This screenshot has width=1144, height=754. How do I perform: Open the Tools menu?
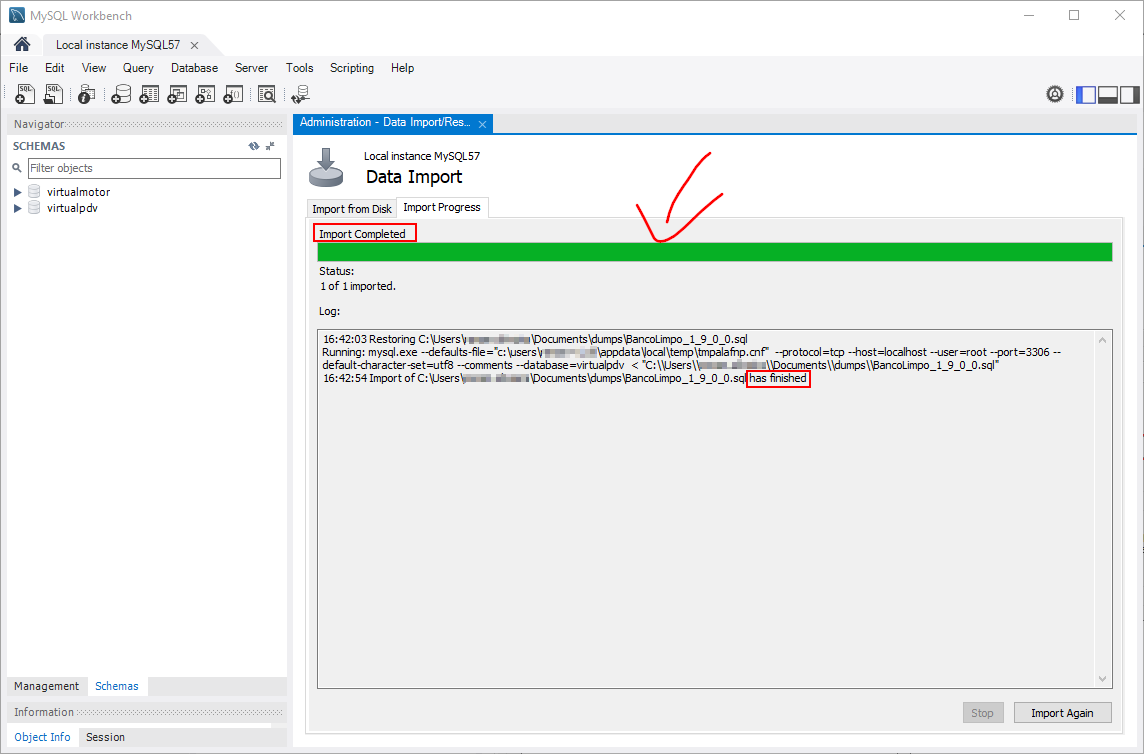pyautogui.click(x=299, y=68)
